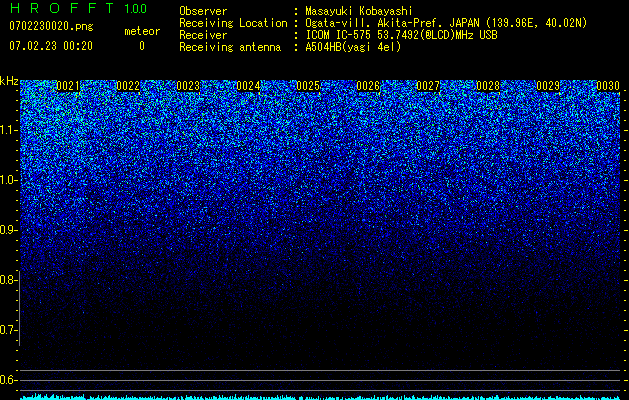The height and width of the screenshot is (400, 629).
Task: Click the 0029 time marker
Action: [x=548, y=86]
